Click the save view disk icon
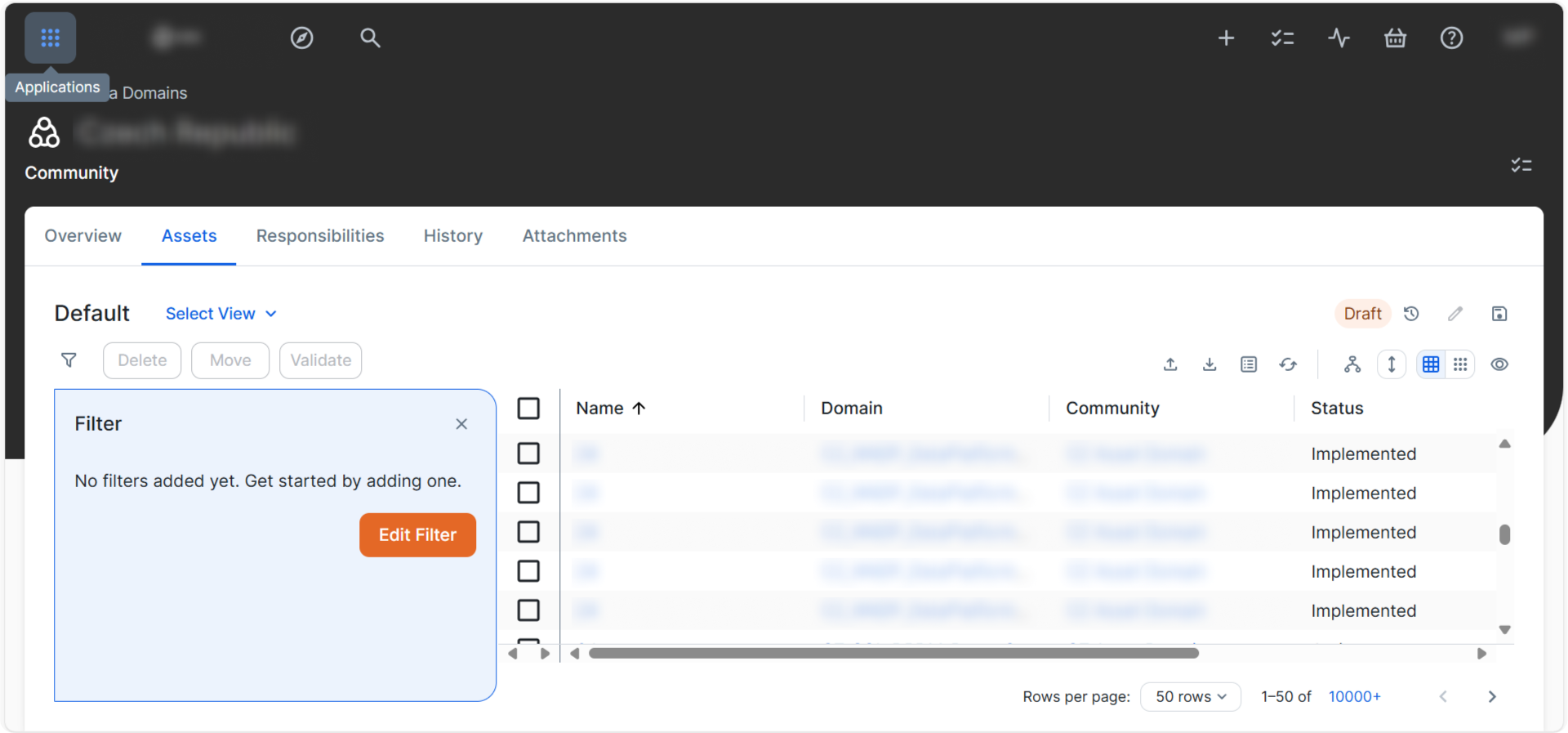Viewport: 1568px width, 733px height. pos(1499,314)
